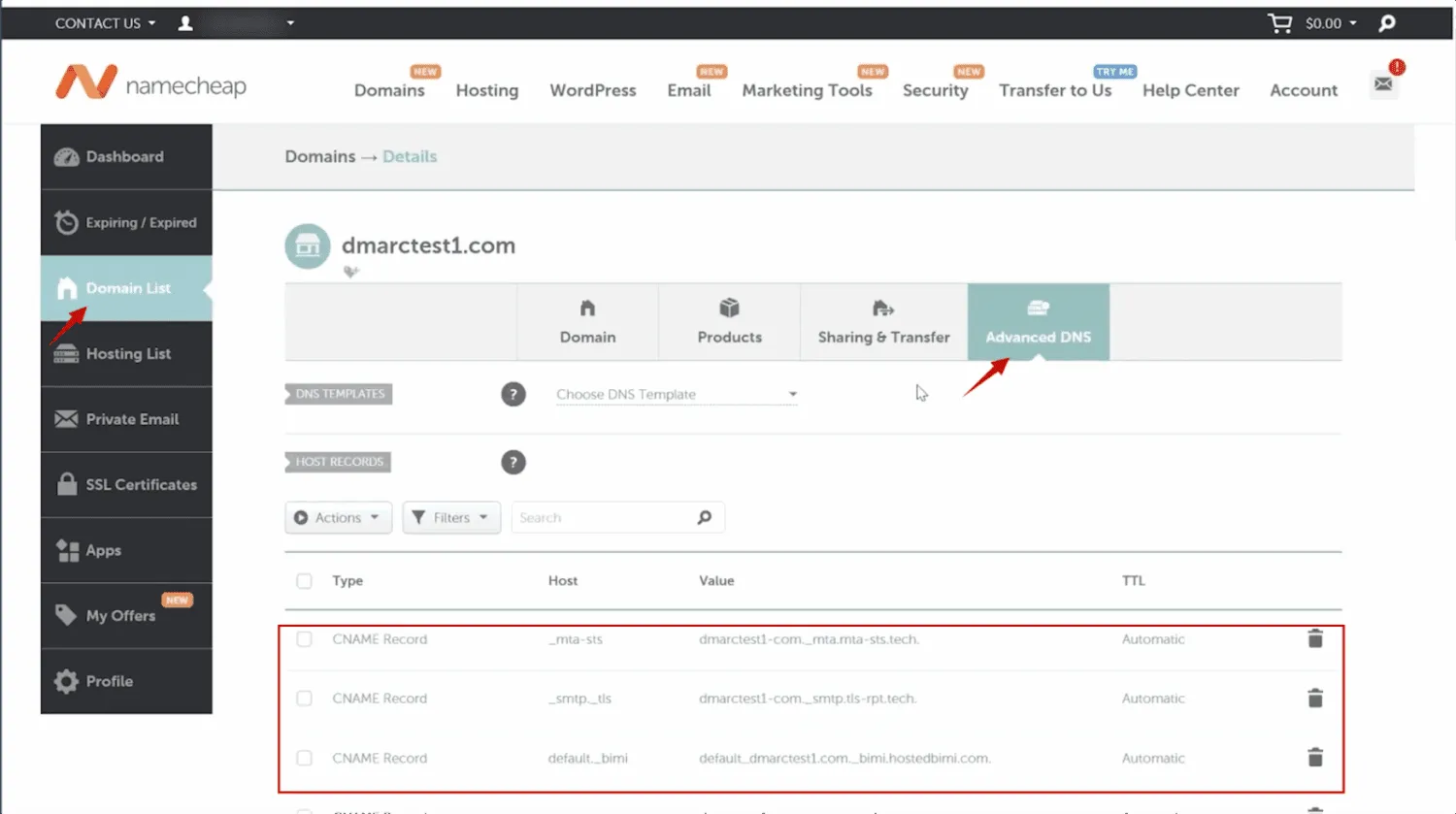The image size is (1456, 814).
Task: Delete the _smtp._tls CNAME record
Action: (1315, 698)
